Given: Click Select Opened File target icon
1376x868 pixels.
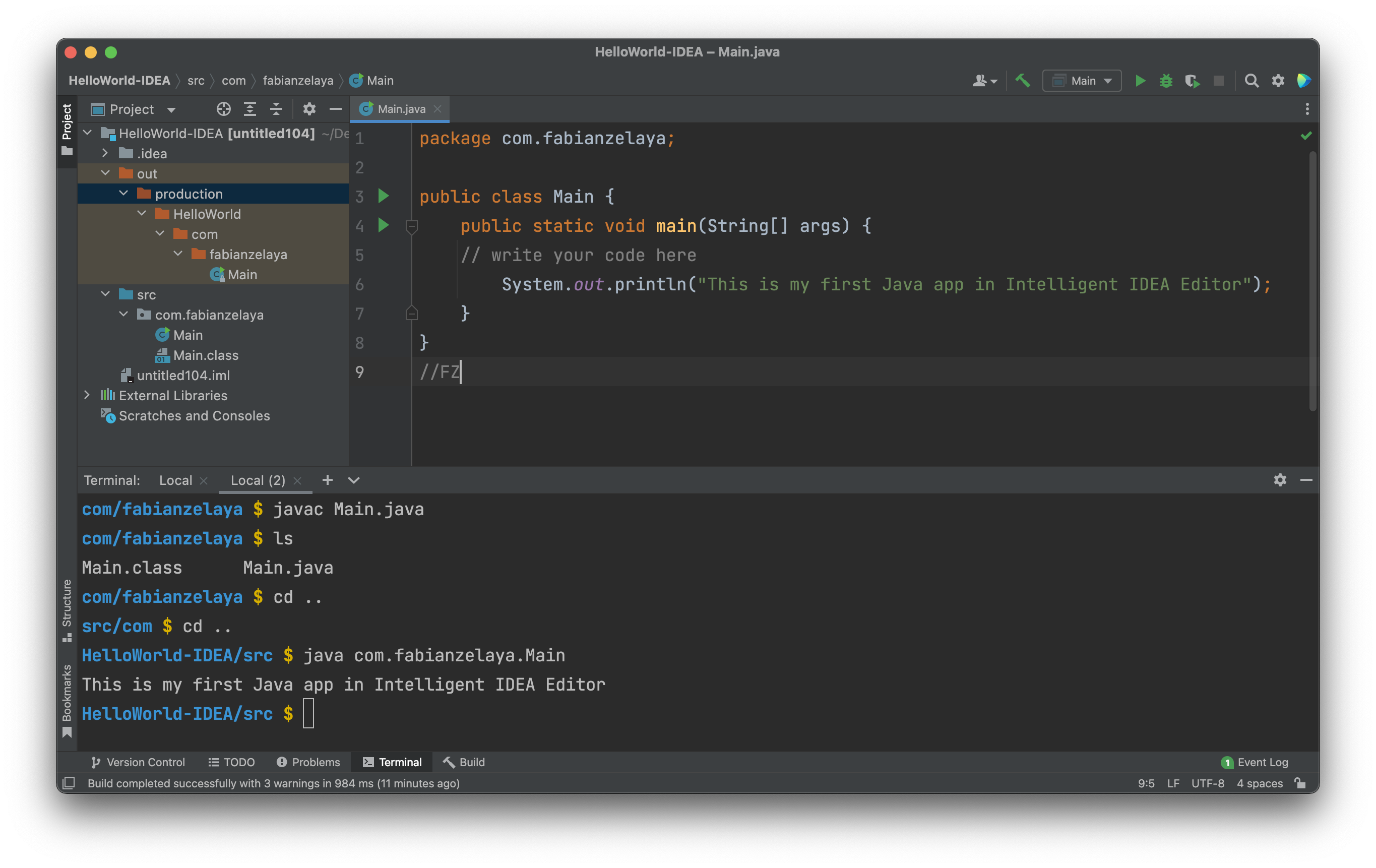Looking at the screenshot, I should 223,108.
